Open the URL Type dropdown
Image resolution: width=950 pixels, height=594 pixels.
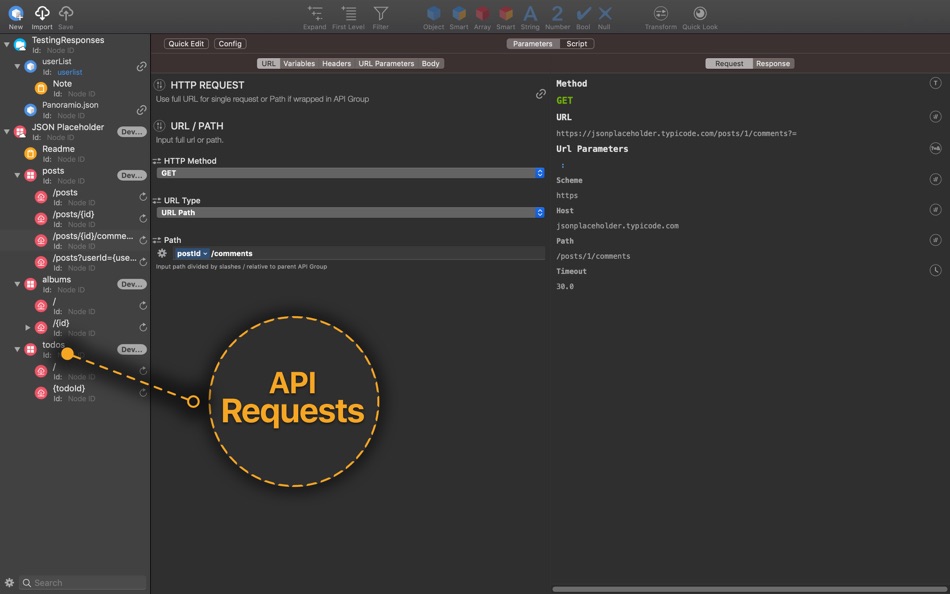[x=350, y=213]
